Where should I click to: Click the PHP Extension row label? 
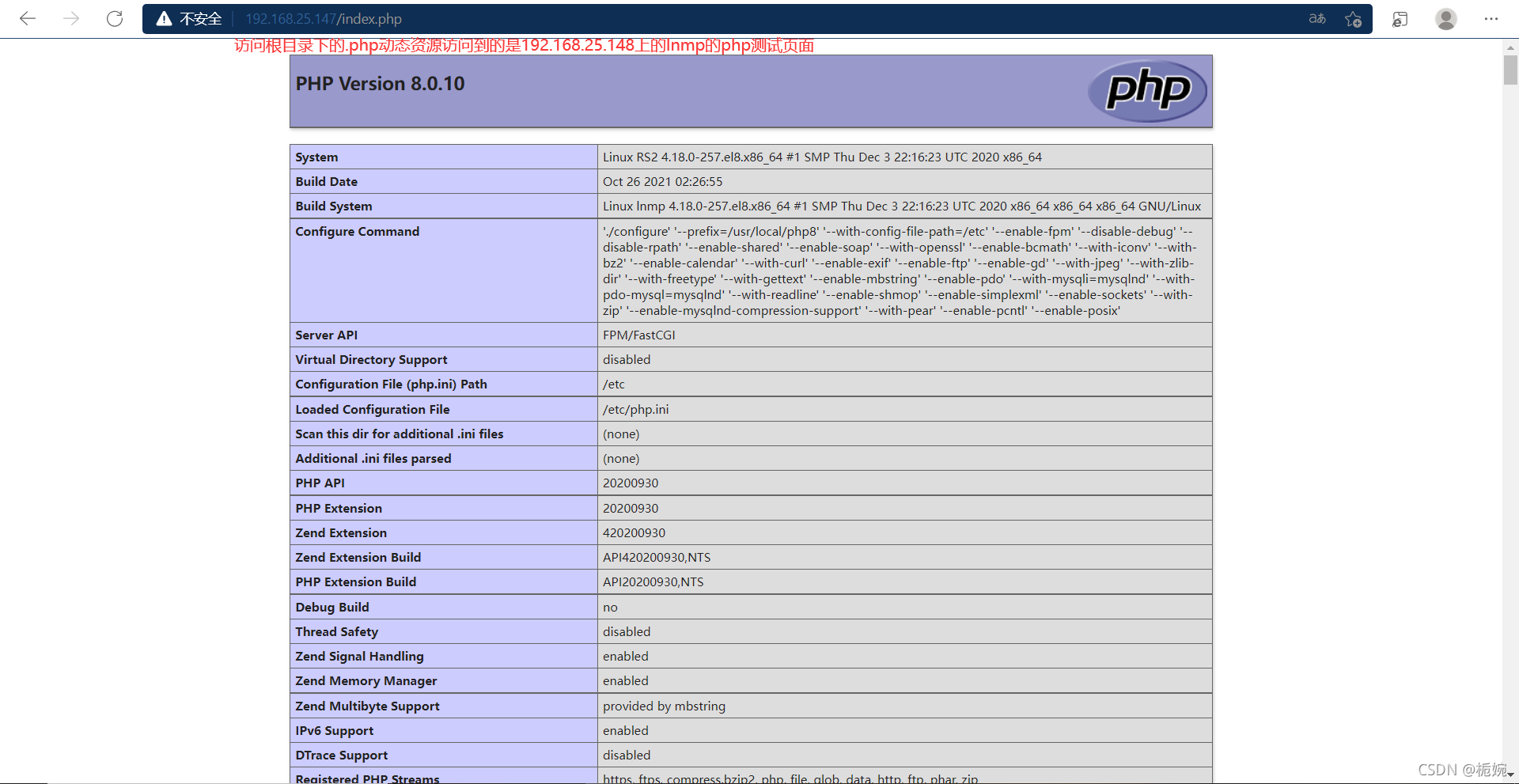(x=339, y=509)
